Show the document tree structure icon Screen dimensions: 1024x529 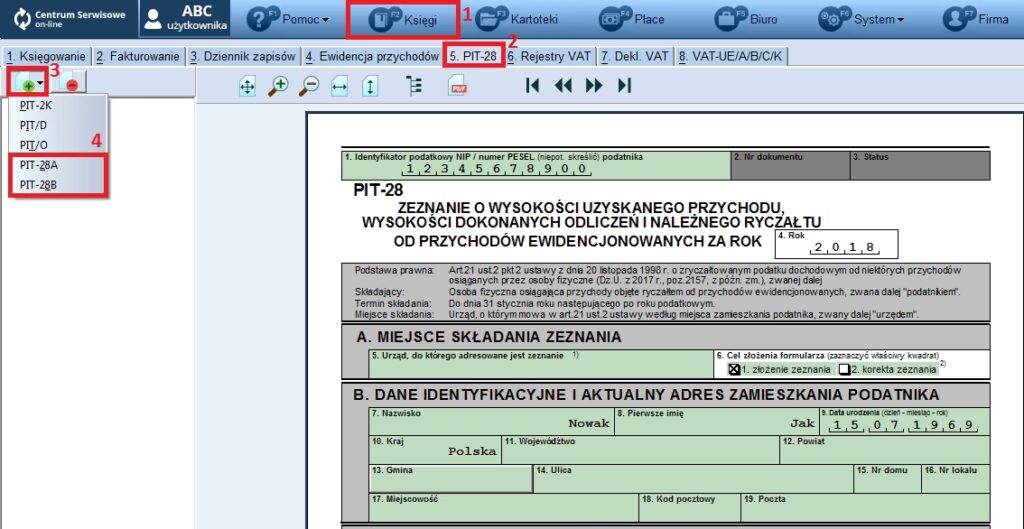click(x=414, y=86)
